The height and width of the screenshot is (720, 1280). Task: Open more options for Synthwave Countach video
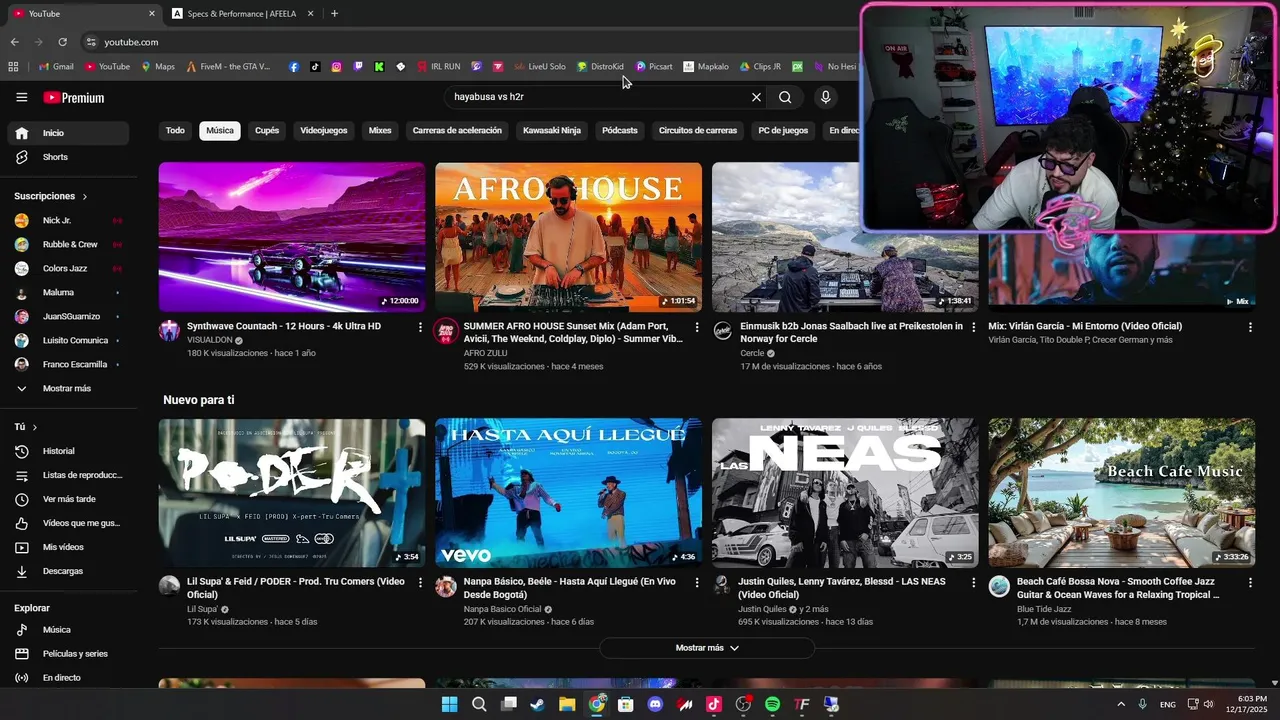[x=420, y=327]
